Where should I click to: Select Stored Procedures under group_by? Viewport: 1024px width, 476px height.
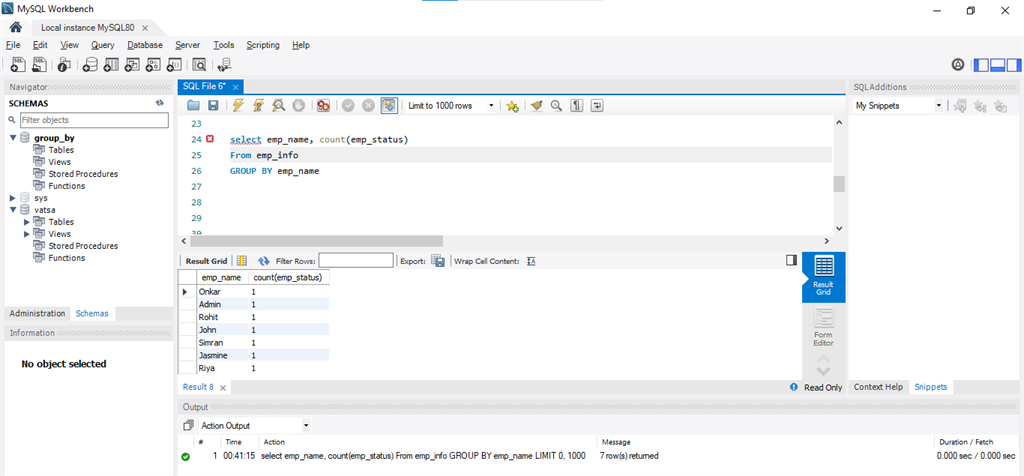click(83, 174)
